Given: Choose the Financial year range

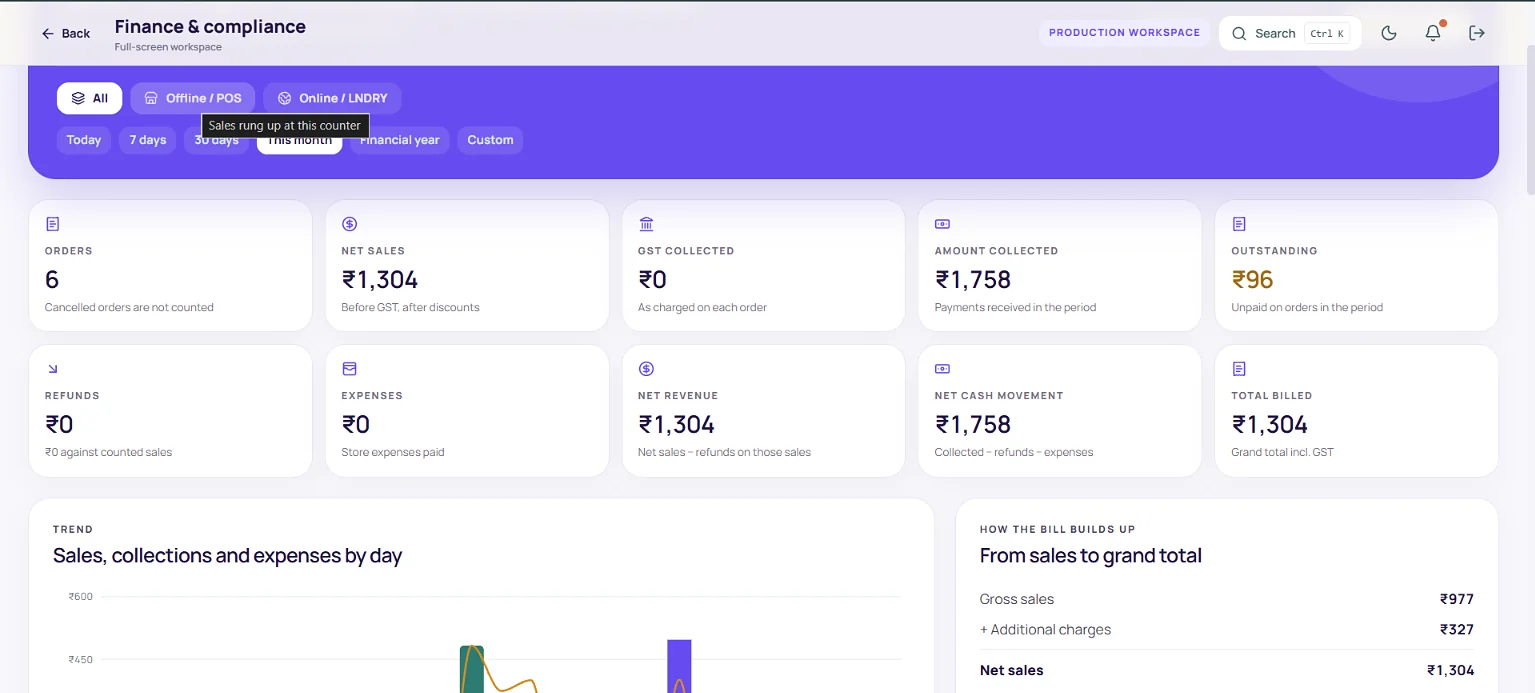Looking at the screenshot, I should pyautogui.click(x=400, y=140).
